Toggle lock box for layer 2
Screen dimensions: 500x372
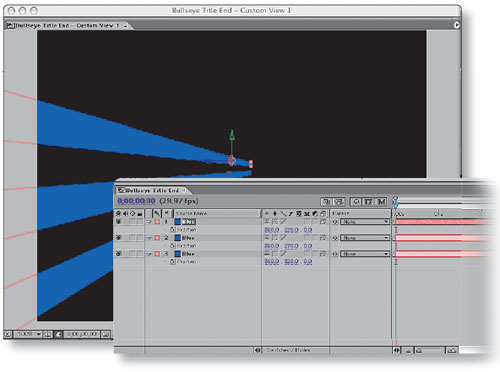pos(140,238)
